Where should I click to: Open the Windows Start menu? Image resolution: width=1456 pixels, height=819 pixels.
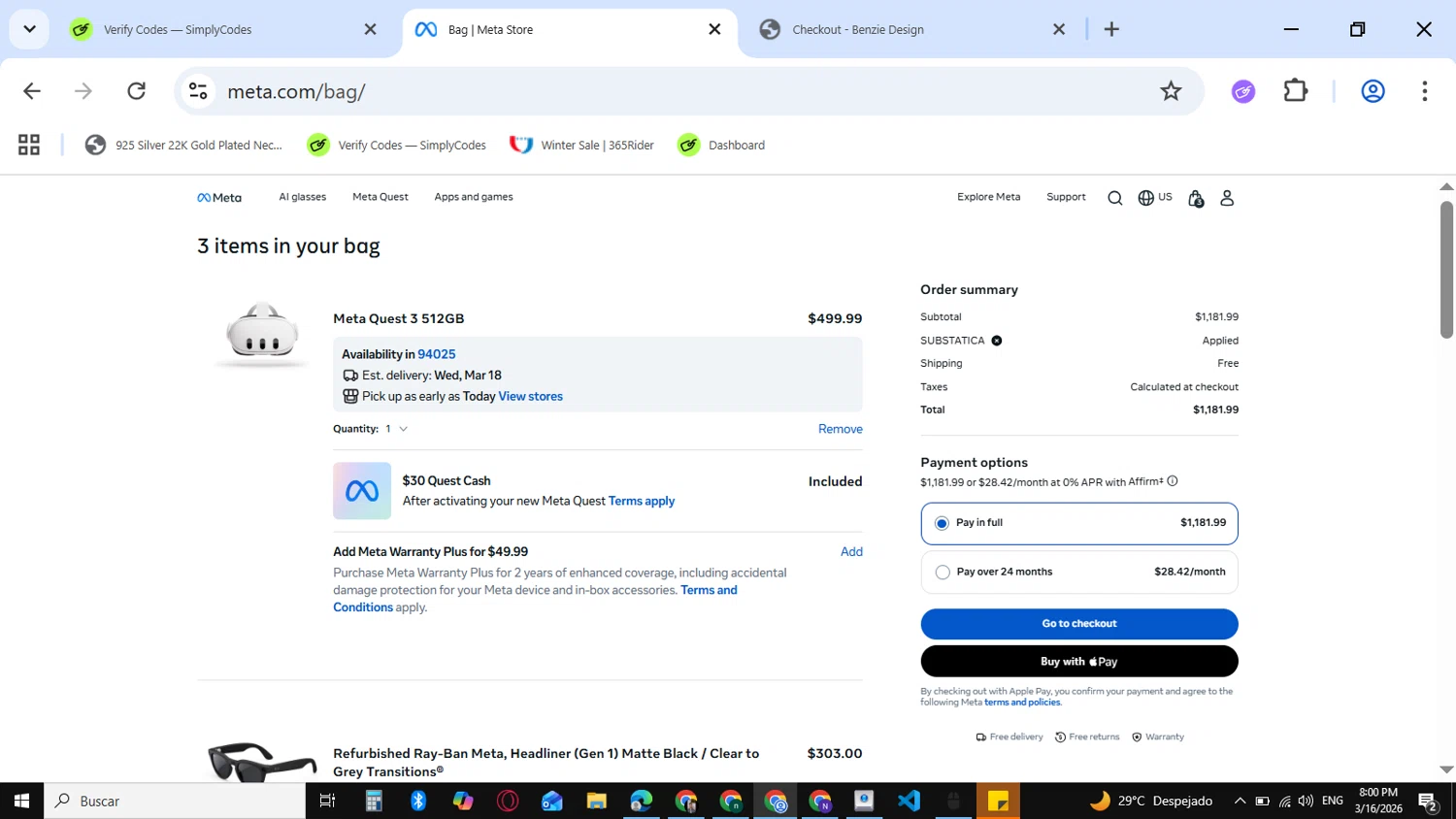[21, 801]
